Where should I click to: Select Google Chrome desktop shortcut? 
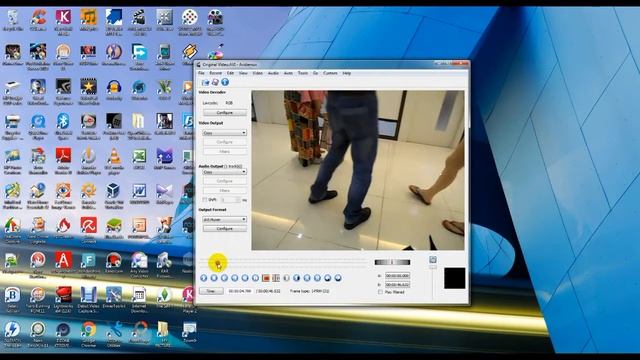(x=89, y=334)
